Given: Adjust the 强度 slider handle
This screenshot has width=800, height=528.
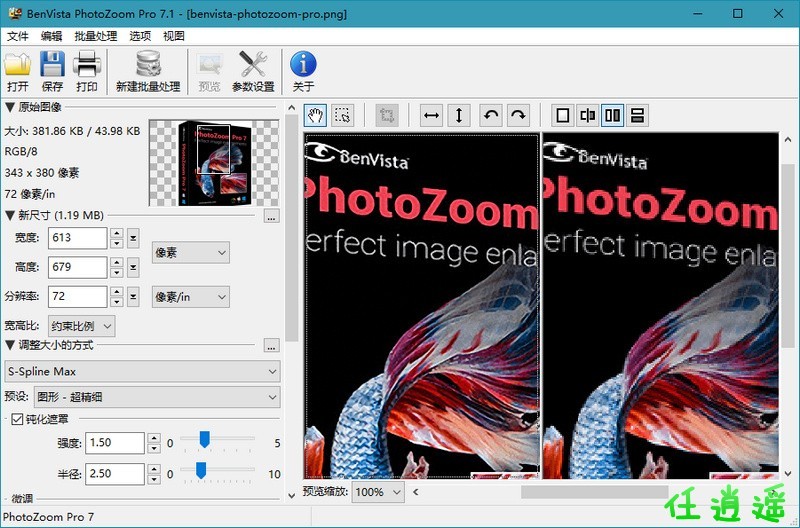Looking at the screenshot, I should [205, 439].
